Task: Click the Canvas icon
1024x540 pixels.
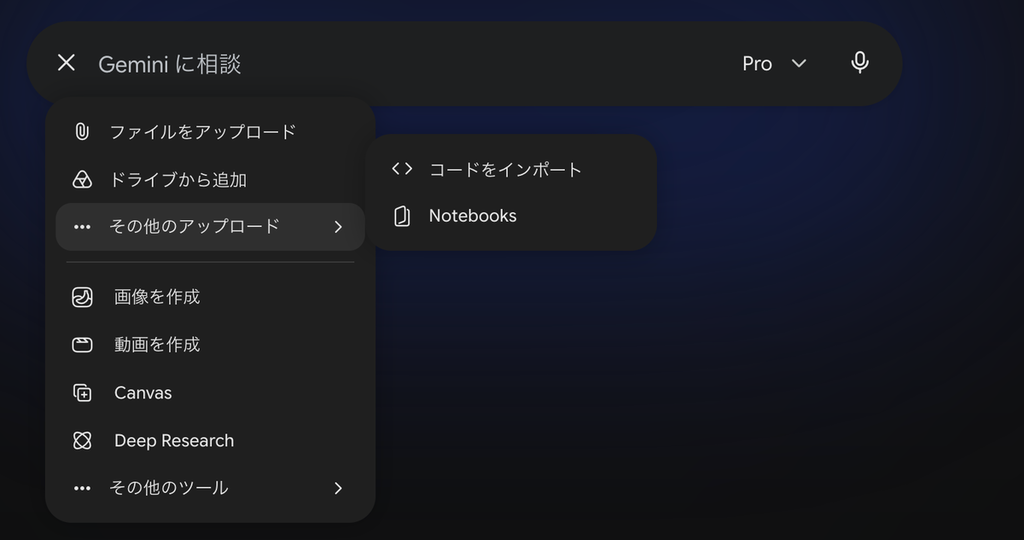Action: coord(82,392)
